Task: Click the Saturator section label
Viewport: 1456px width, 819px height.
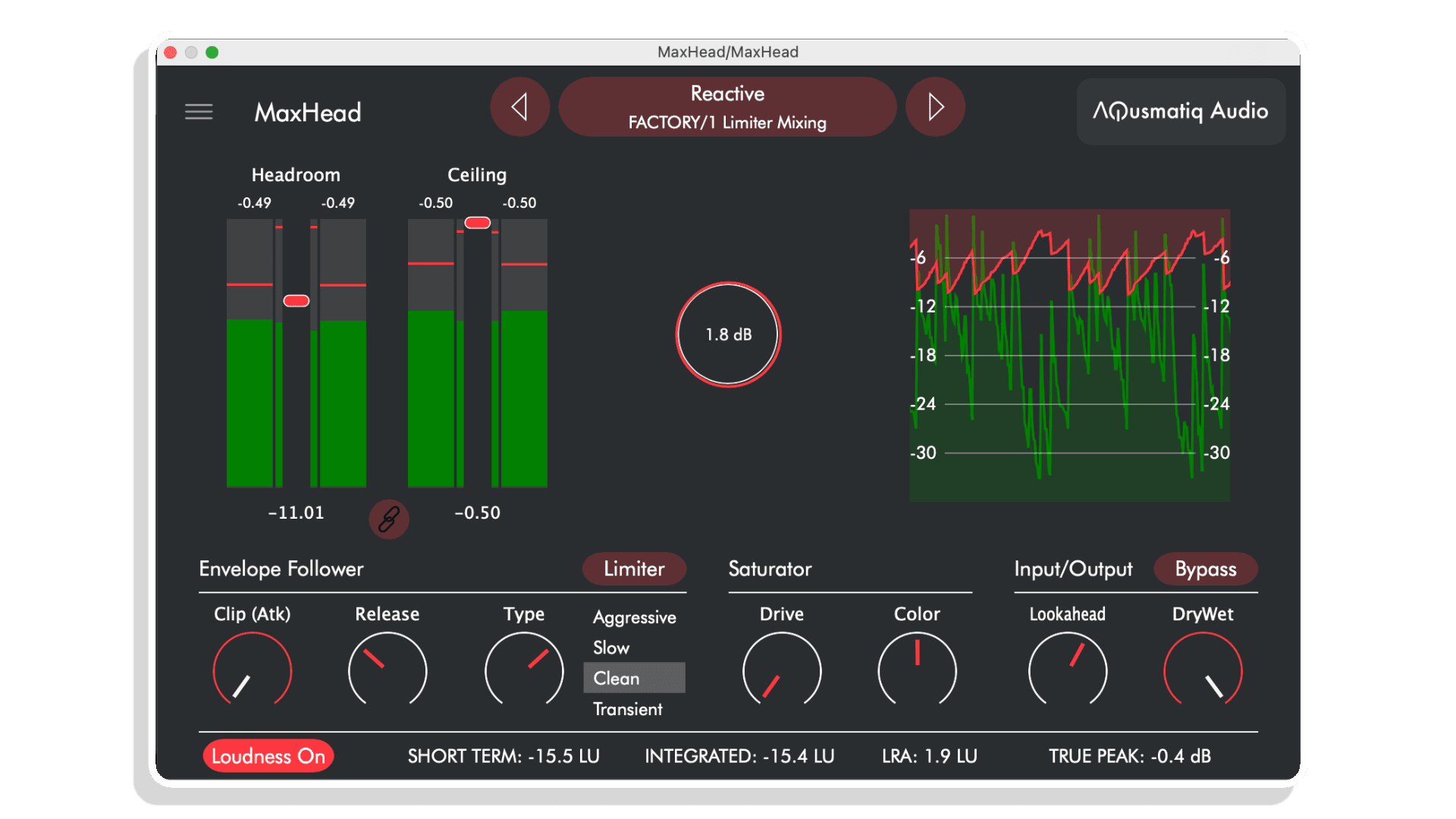Action: [770, 569]
